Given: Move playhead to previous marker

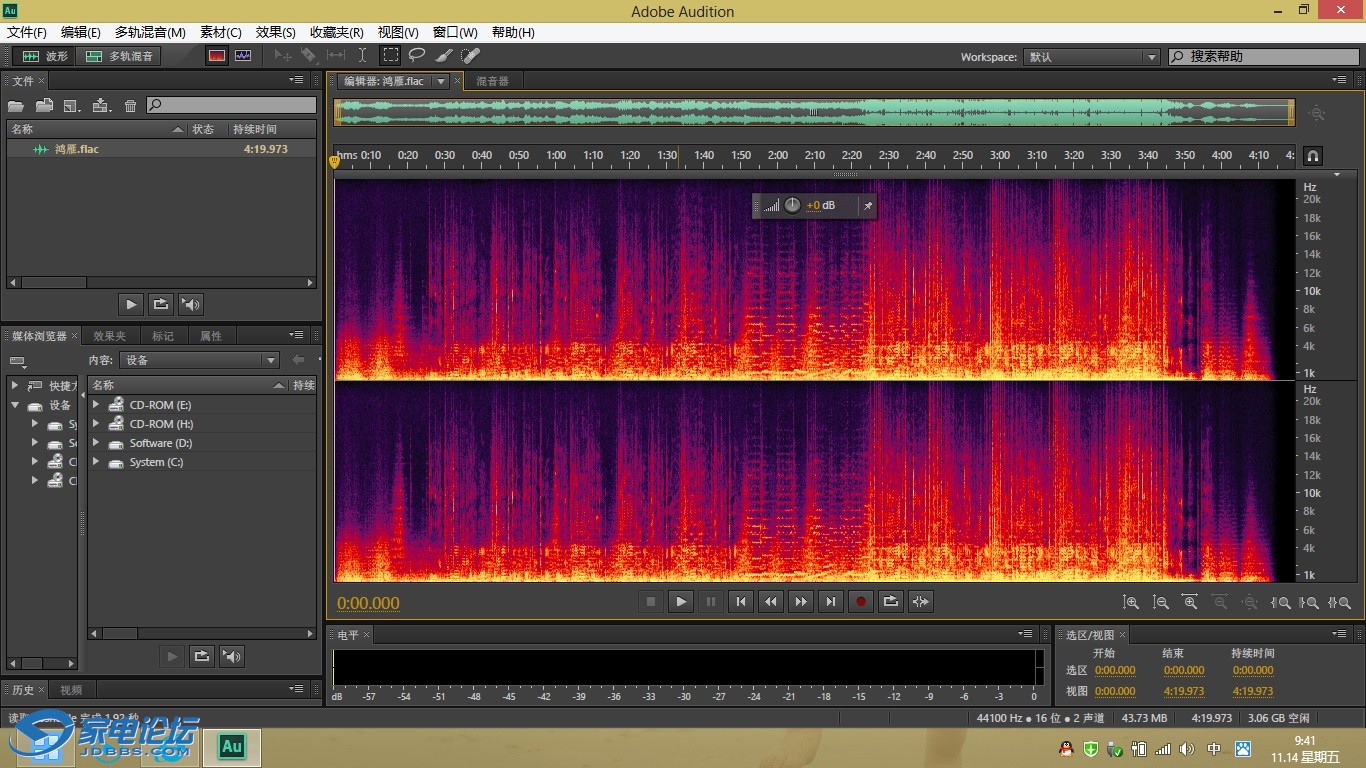Looking at the screenshot, I should coord(741,601).
